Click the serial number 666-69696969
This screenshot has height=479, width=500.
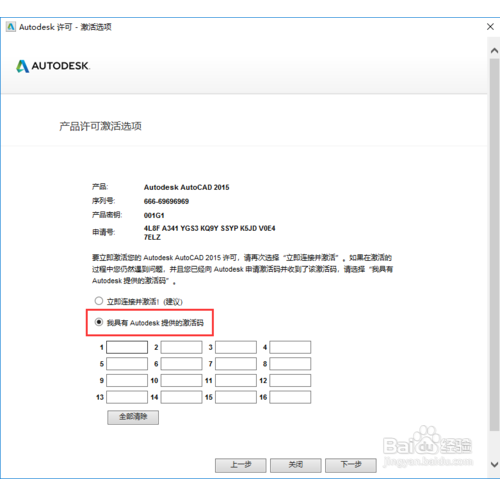click(166, 201)
